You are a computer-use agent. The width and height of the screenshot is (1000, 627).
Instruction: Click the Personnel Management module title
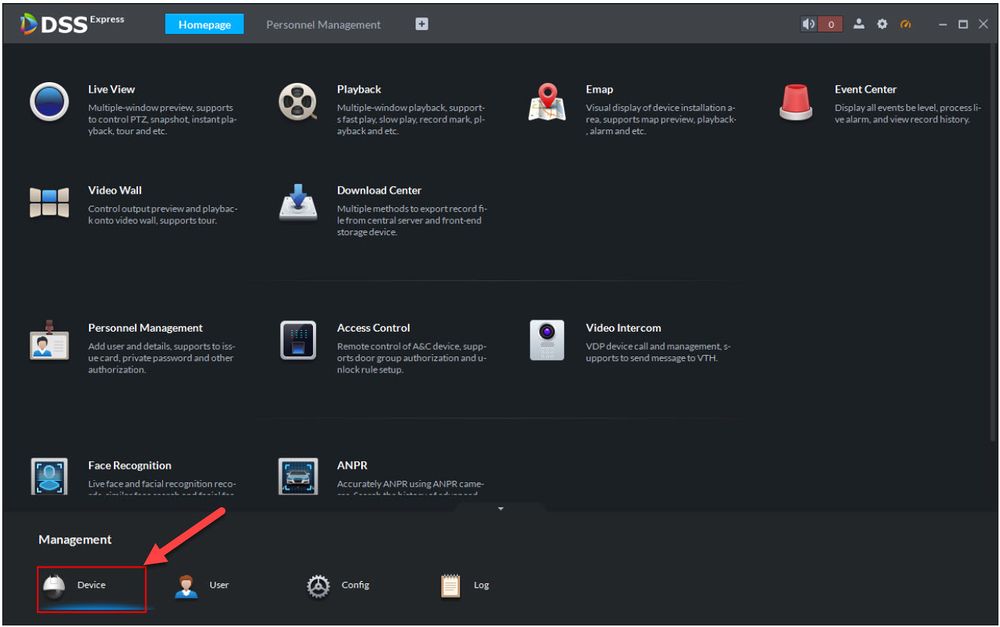(x=145, y=328)
